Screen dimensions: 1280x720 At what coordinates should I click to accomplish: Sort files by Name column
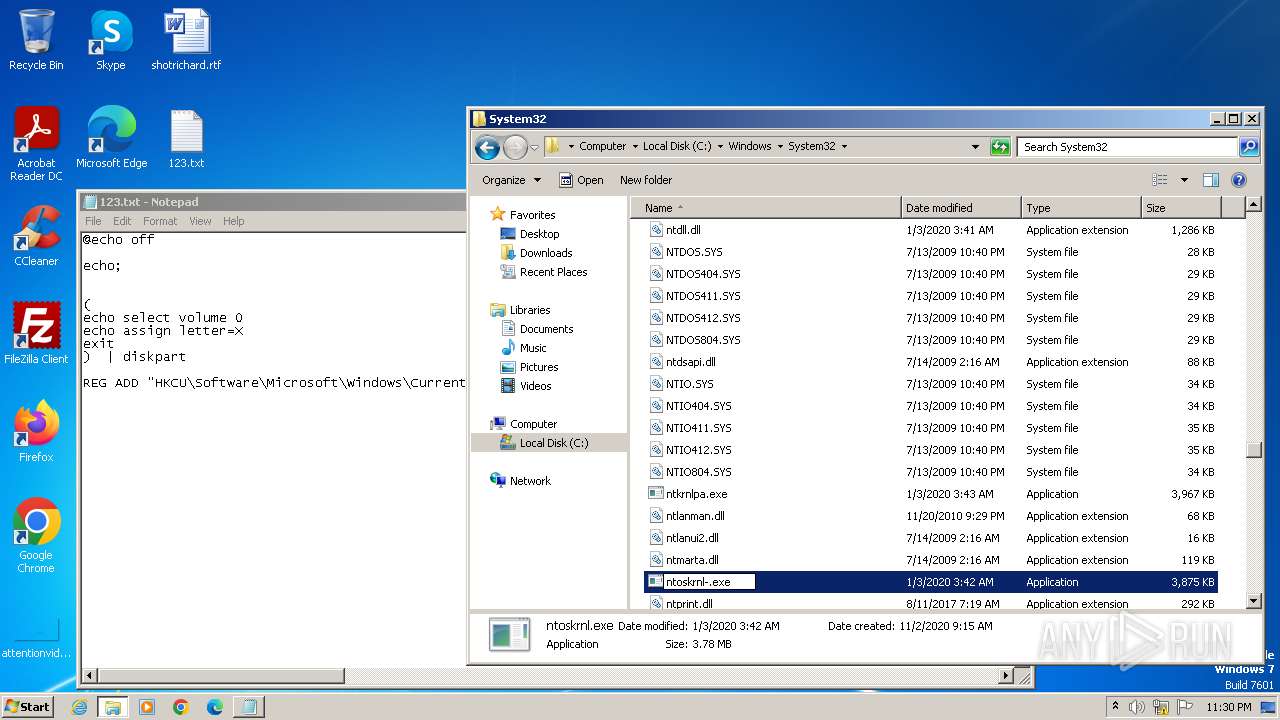pyautogui.click(x=767, y=208)
